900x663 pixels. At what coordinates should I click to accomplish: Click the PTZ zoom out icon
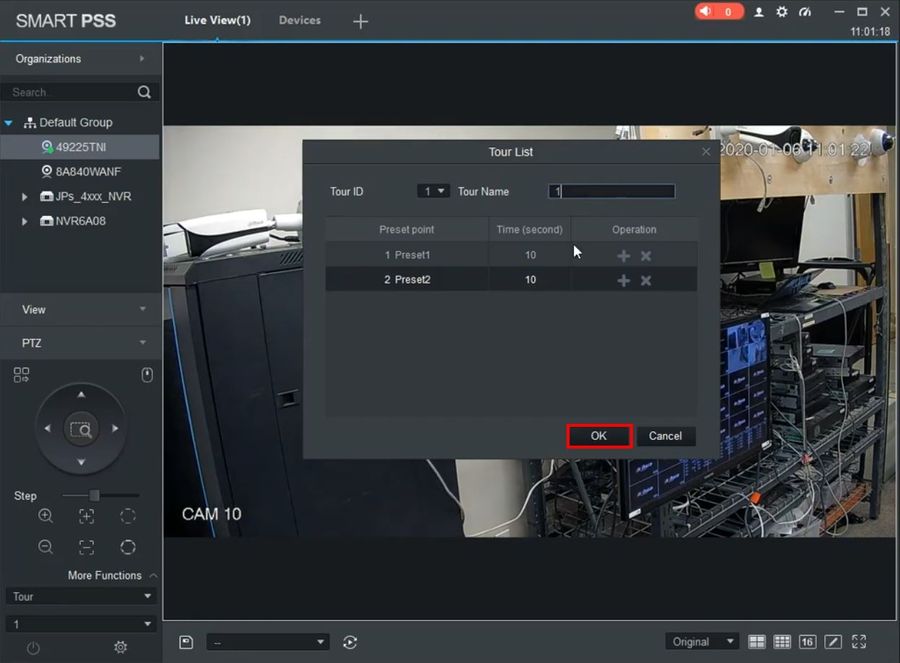click(46, 547)
